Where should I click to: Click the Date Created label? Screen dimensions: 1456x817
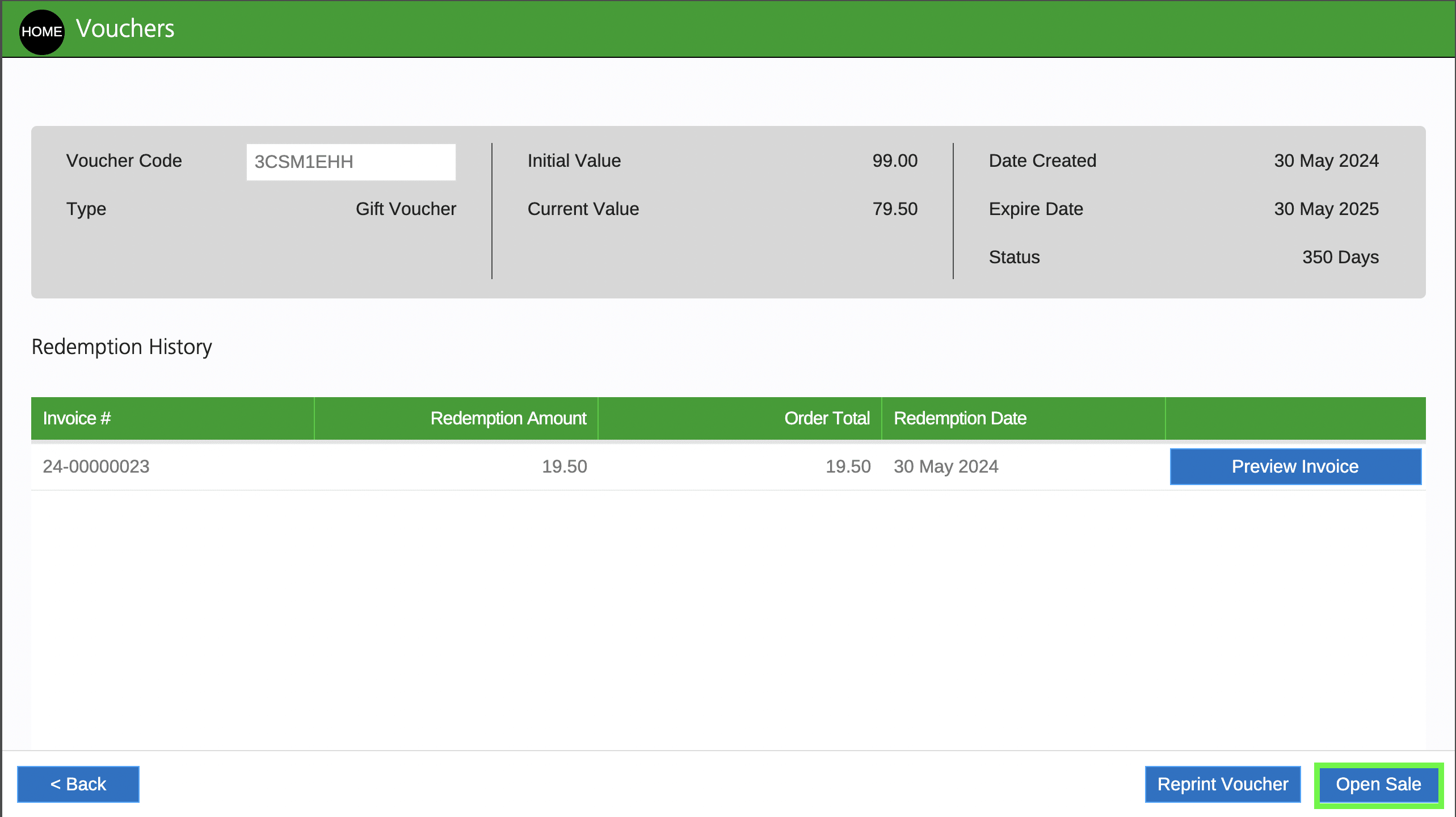click(x=1043, y=161)
